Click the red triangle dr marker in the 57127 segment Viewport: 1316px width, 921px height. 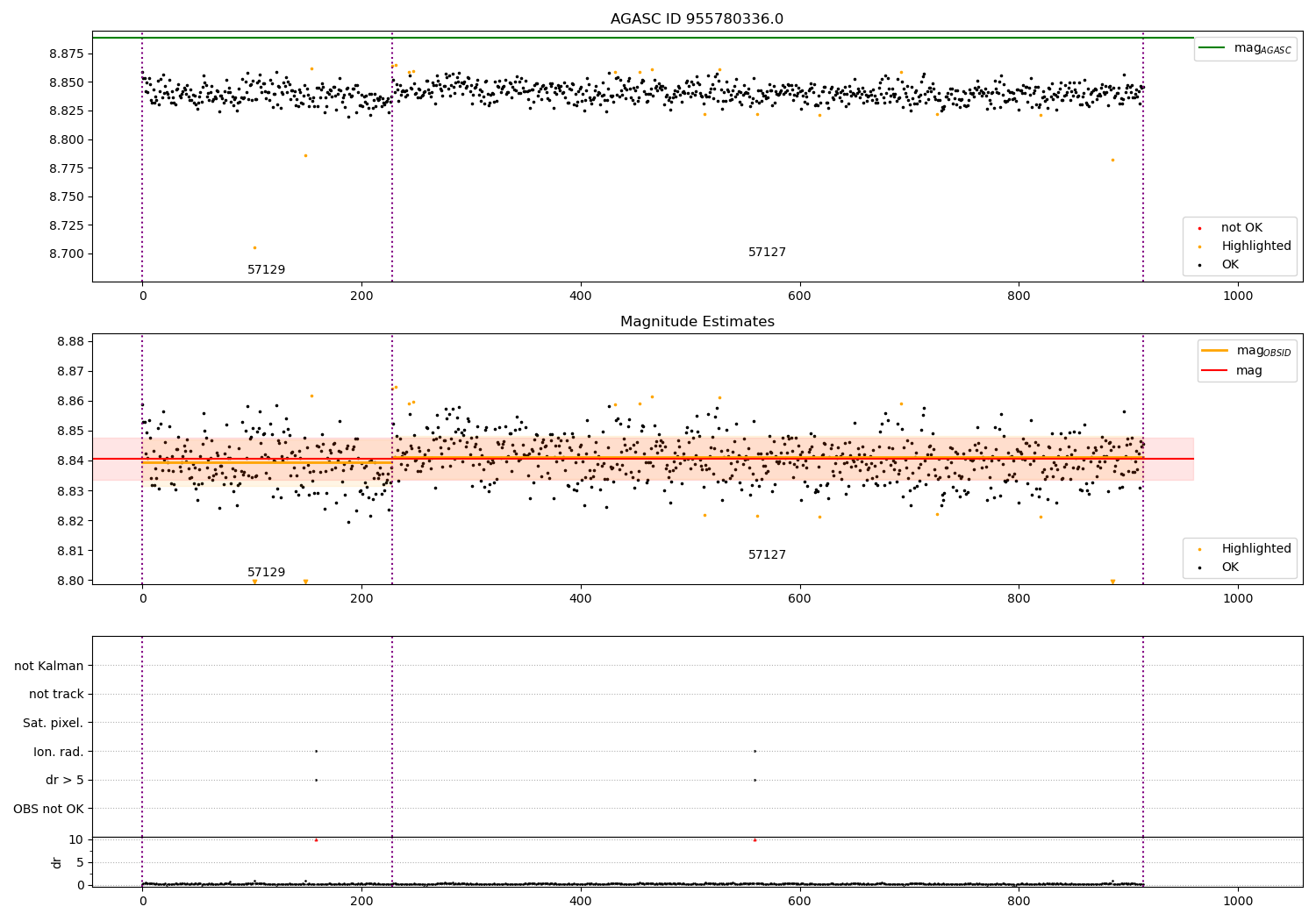[x=755, y=839]
